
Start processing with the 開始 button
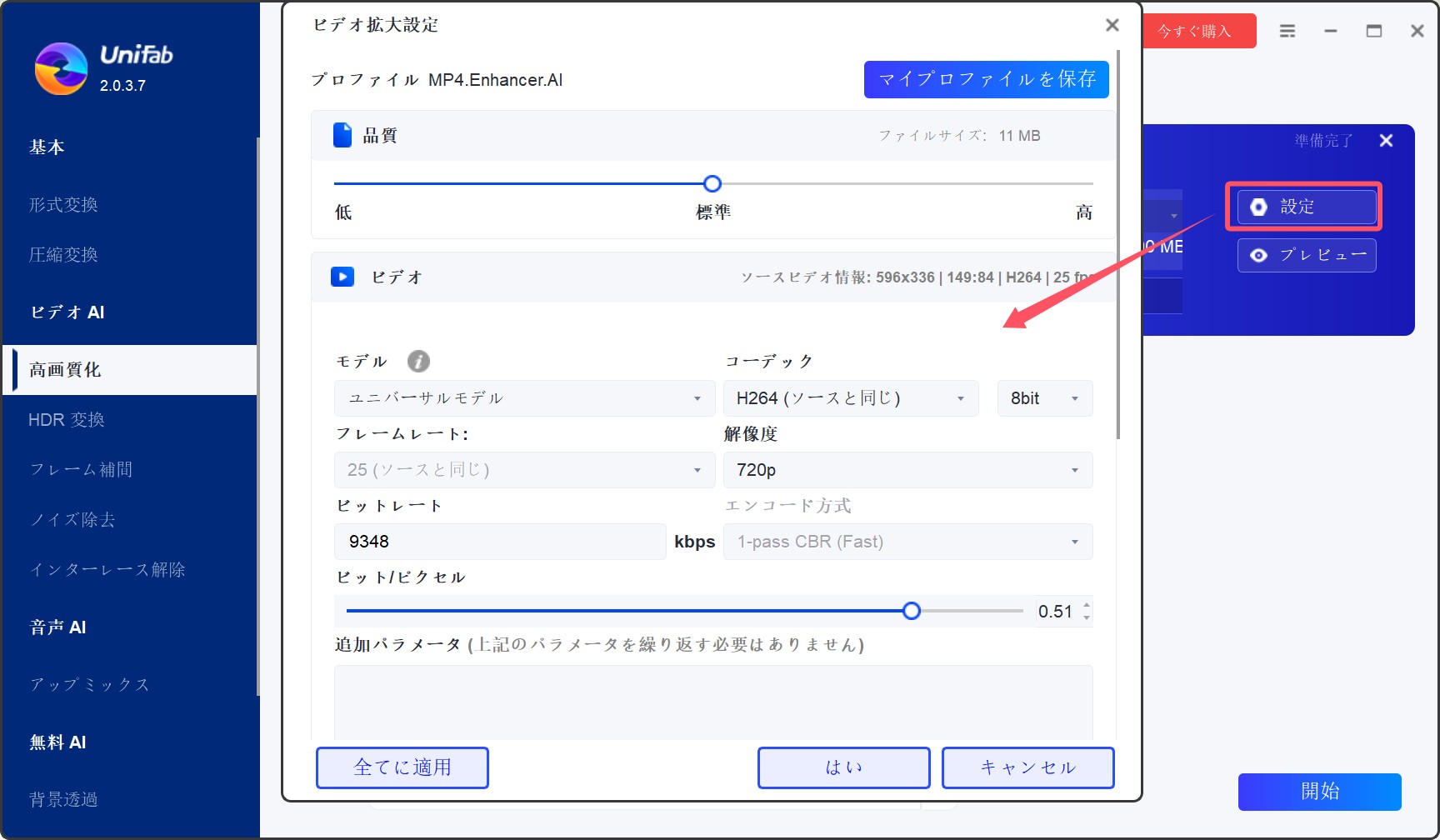[1319, 792]
